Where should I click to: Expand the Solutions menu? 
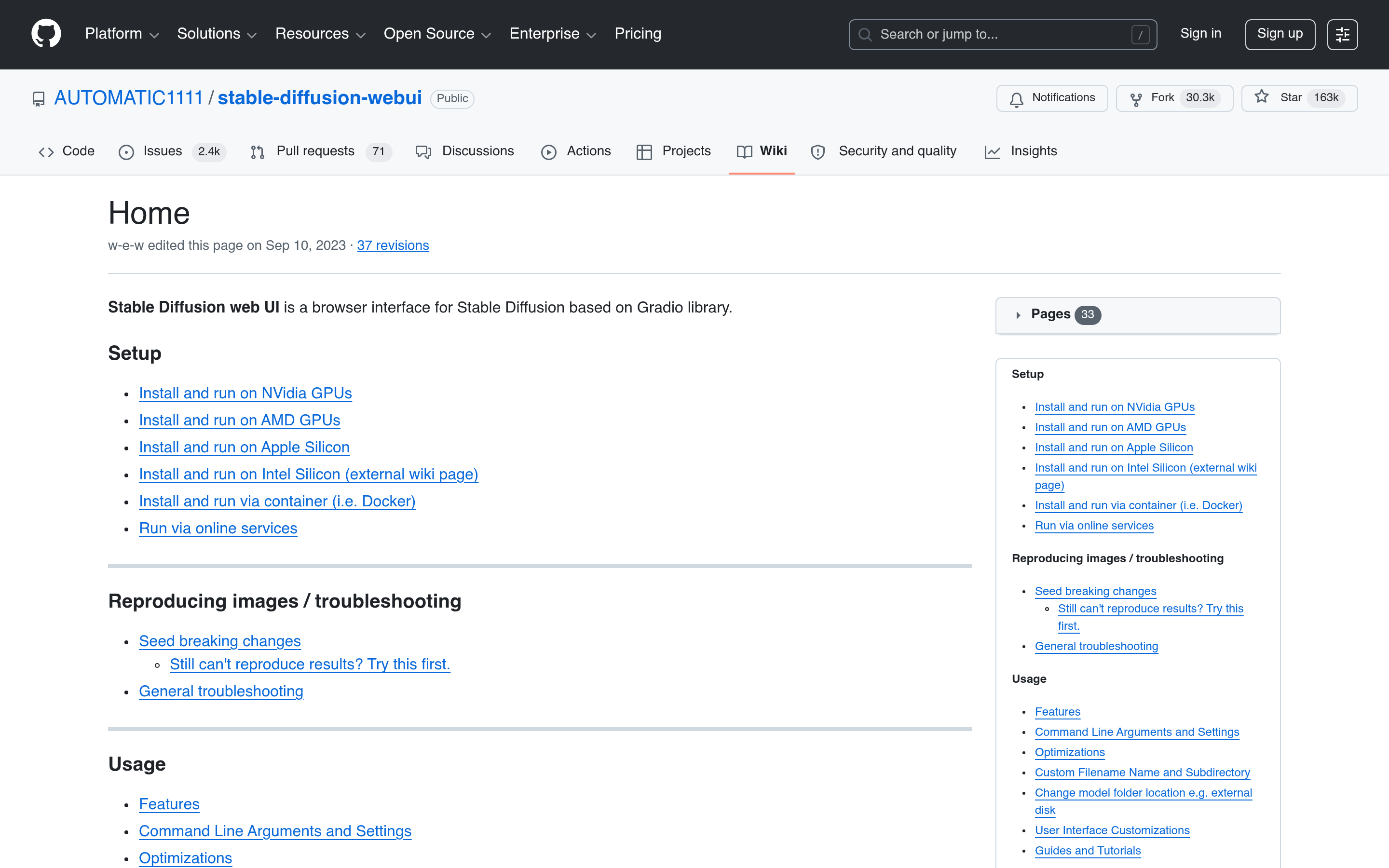tap(217, 34)
